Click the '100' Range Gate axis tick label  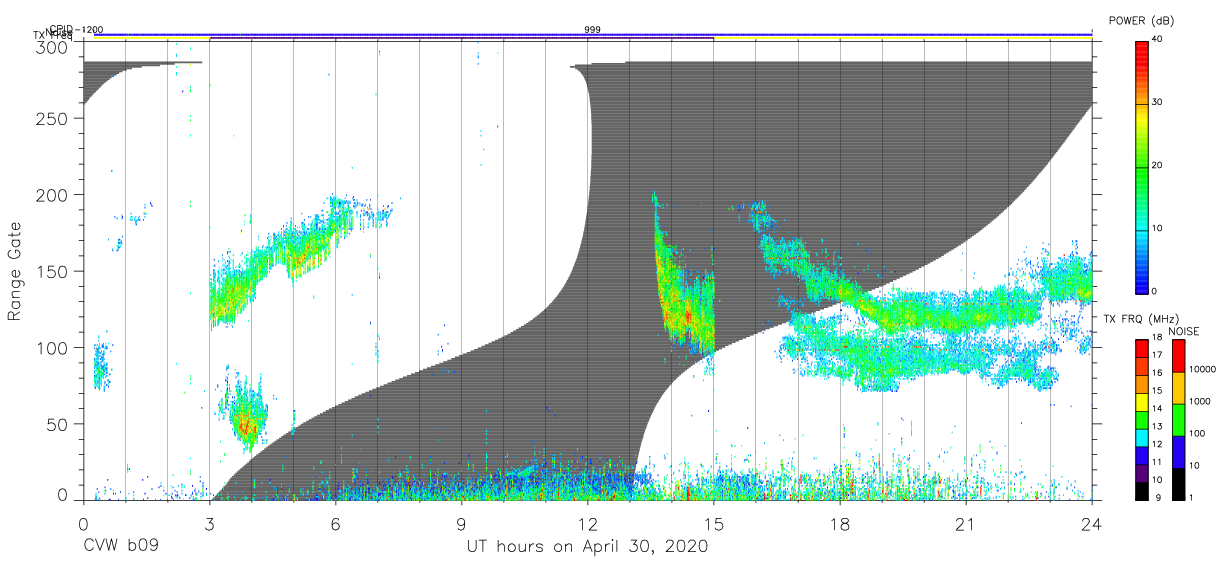[x=54, y=347]
